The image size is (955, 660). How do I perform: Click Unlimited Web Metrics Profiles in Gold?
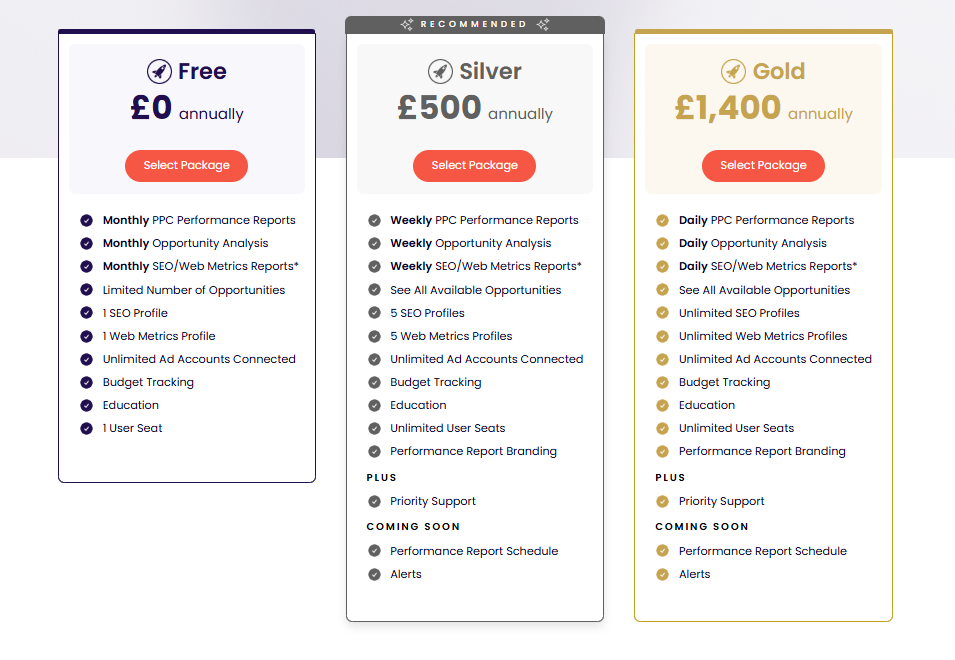[763, 336]
